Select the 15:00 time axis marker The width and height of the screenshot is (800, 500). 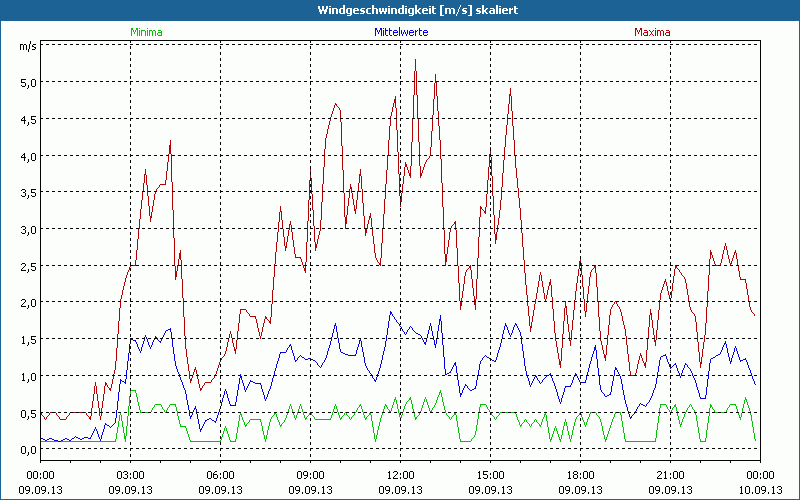(x=490, y=475)
